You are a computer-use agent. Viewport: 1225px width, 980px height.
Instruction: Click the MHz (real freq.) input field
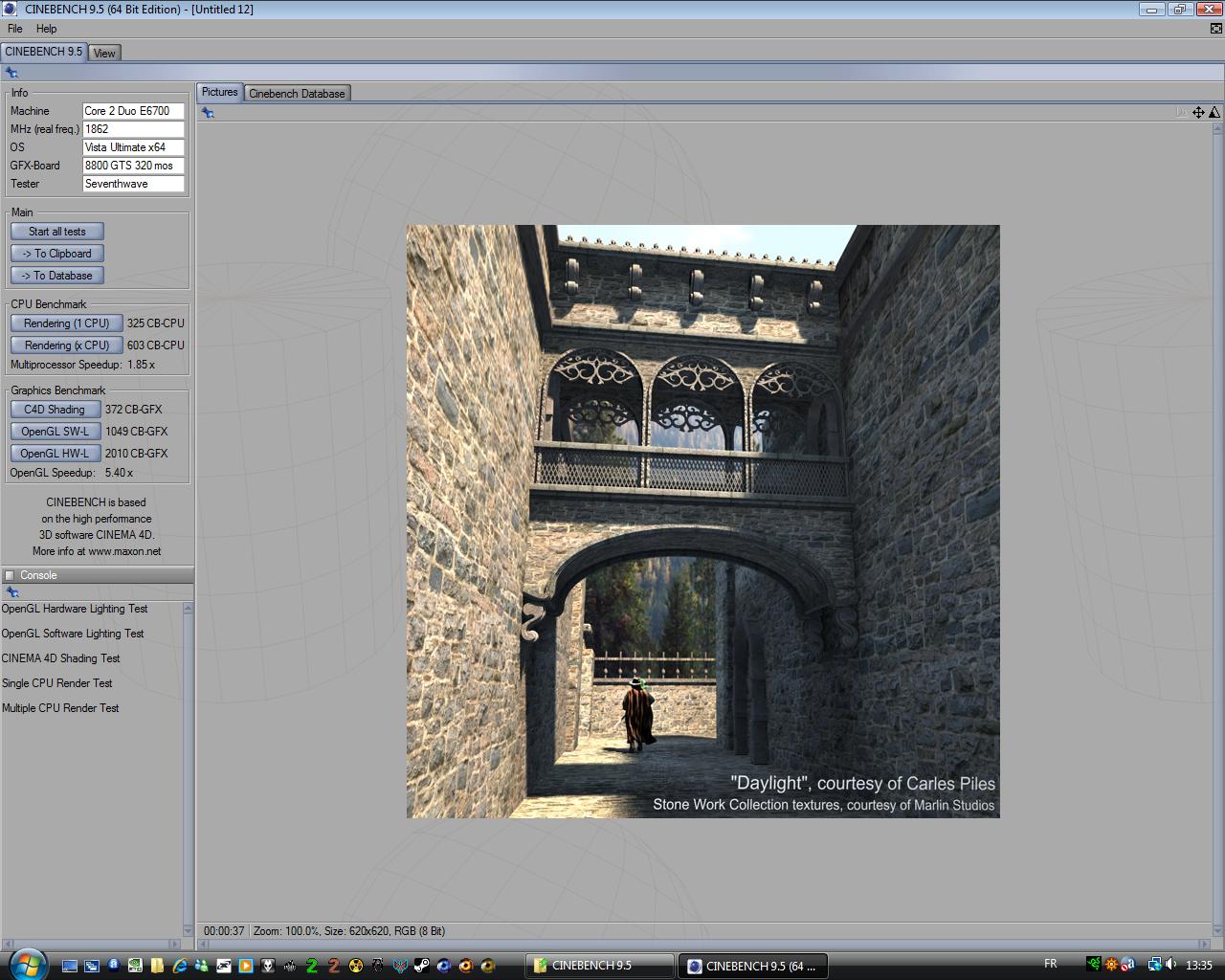[133, 129]
